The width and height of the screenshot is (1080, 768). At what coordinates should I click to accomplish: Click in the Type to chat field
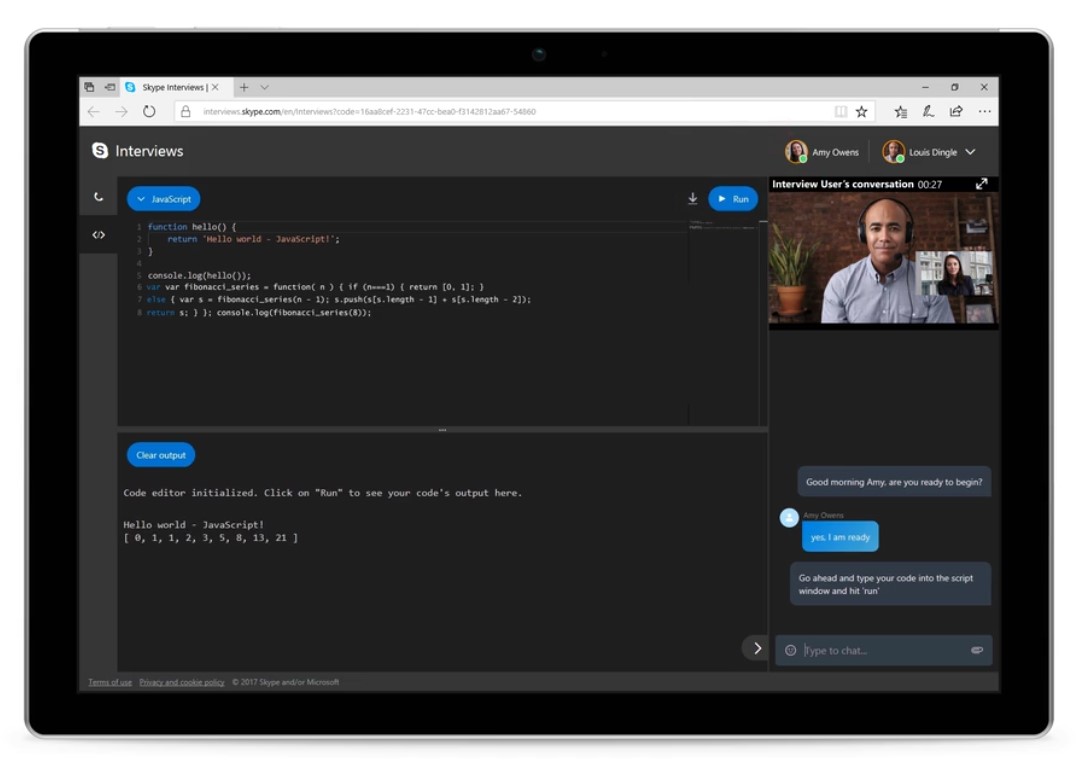[x=884, y=650]
